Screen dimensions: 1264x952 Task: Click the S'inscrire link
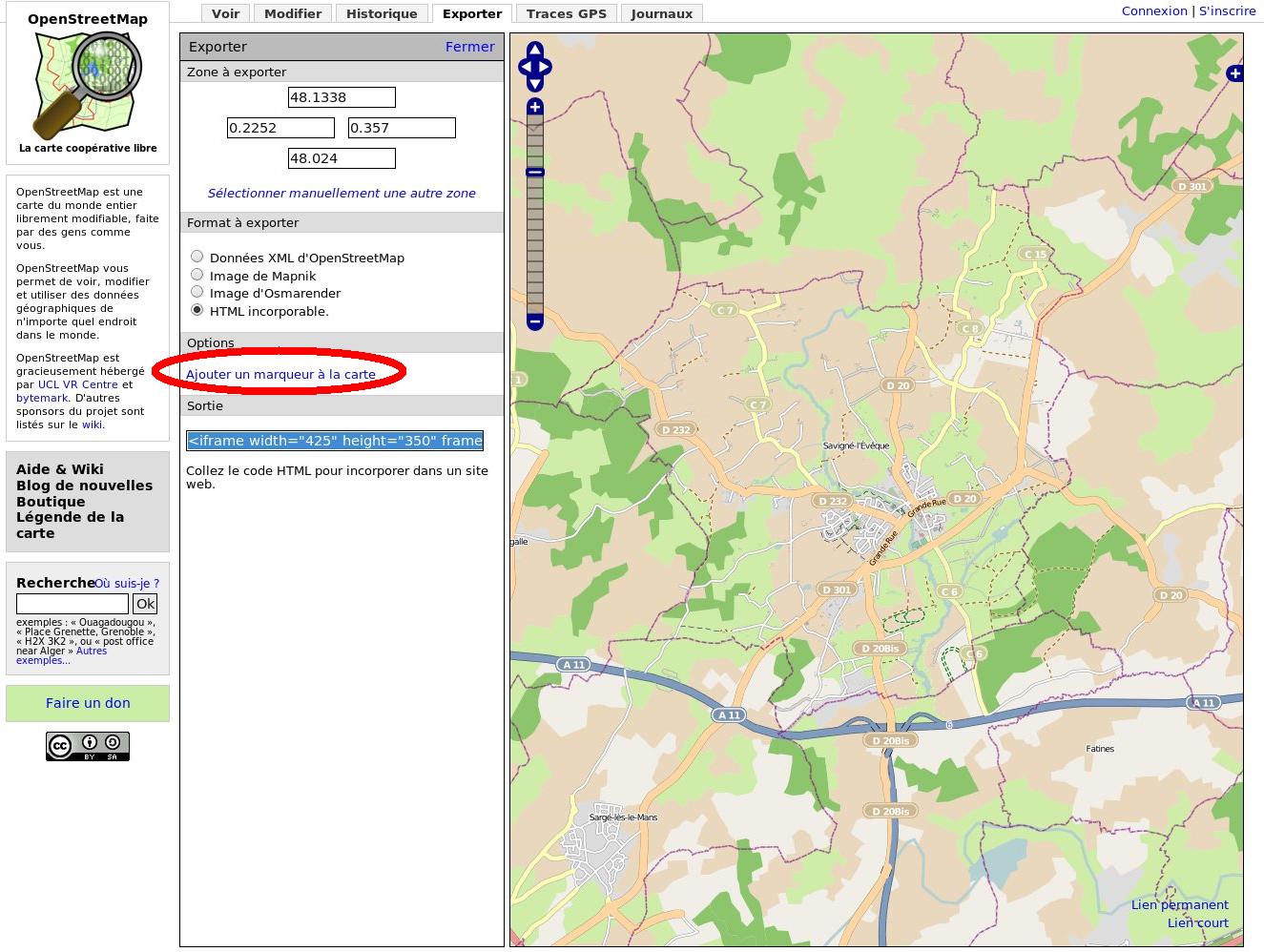(1227, 11)
